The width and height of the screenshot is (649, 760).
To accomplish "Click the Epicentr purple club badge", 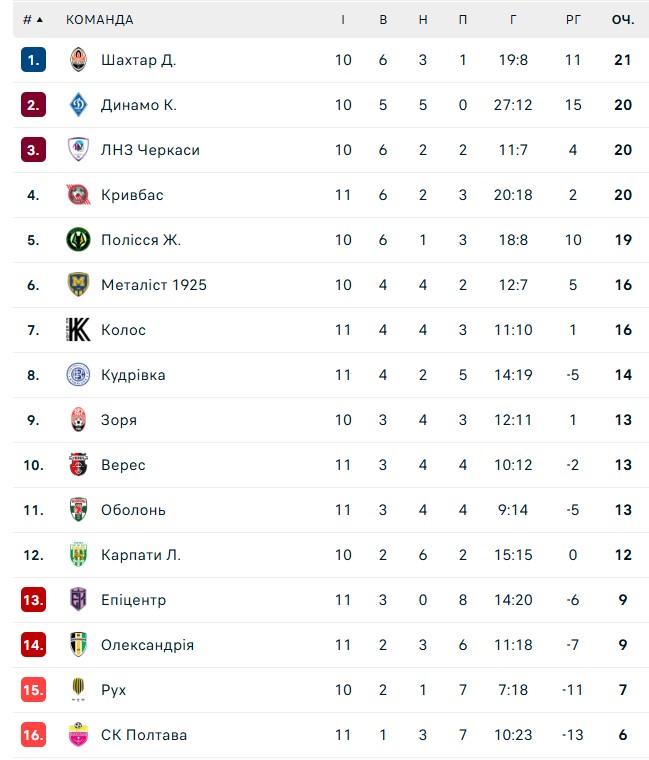I will pyautogui.click(x=78, y=600).
